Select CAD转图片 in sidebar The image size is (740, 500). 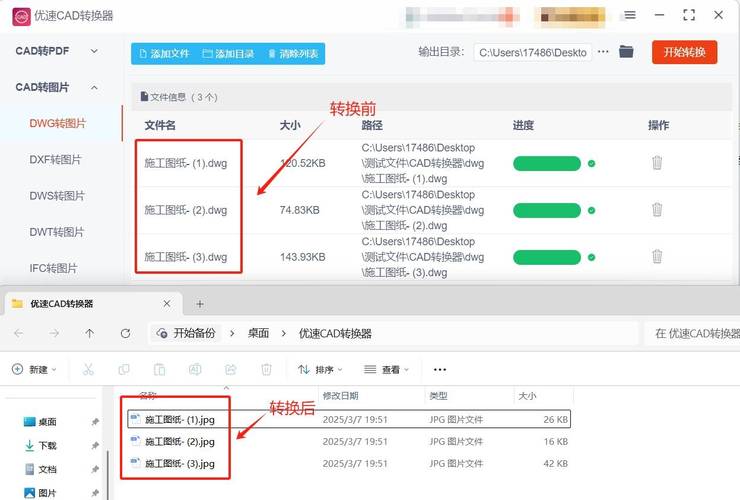[42, 87]
